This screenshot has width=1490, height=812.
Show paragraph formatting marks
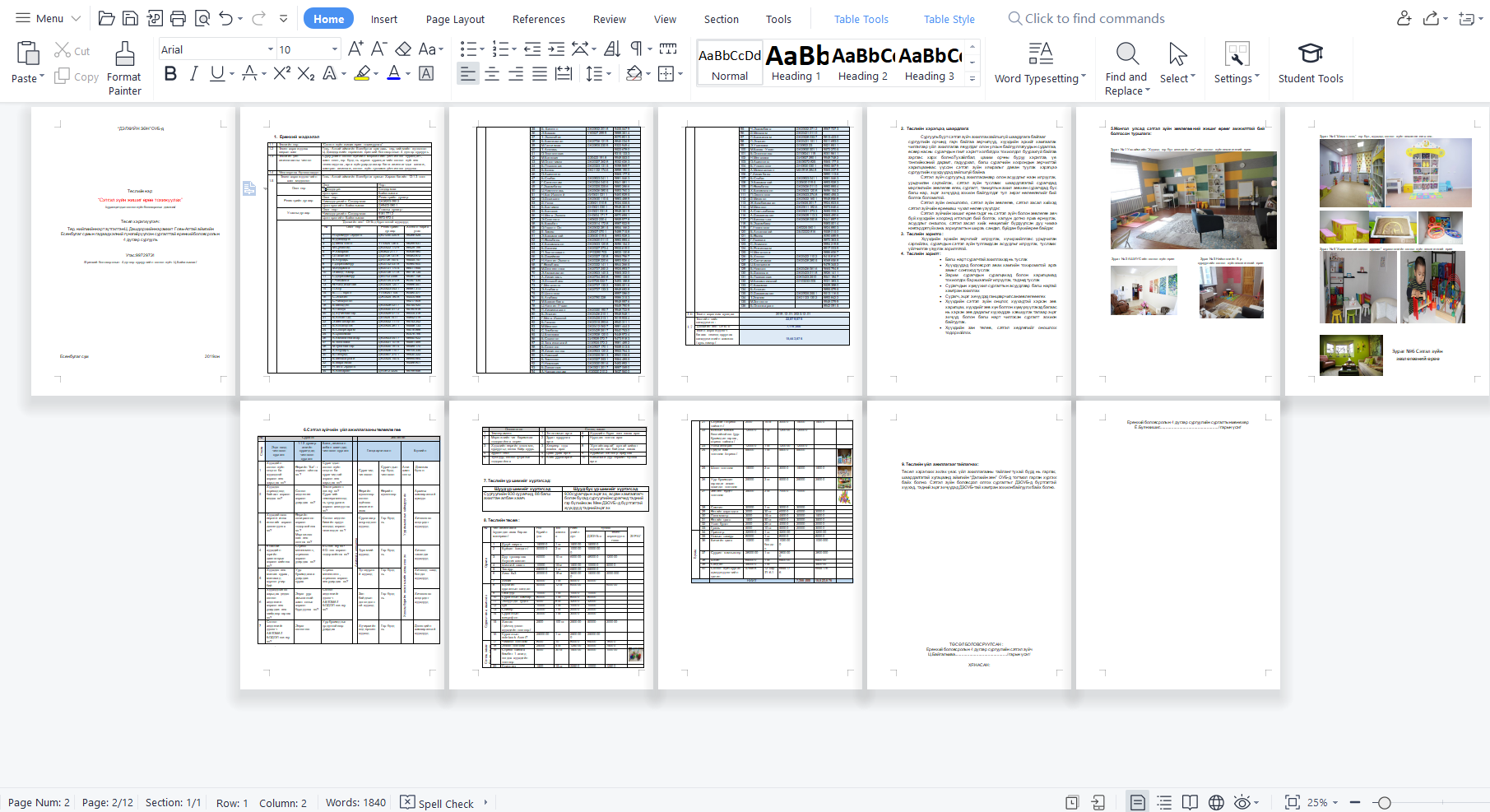[634, 49]
